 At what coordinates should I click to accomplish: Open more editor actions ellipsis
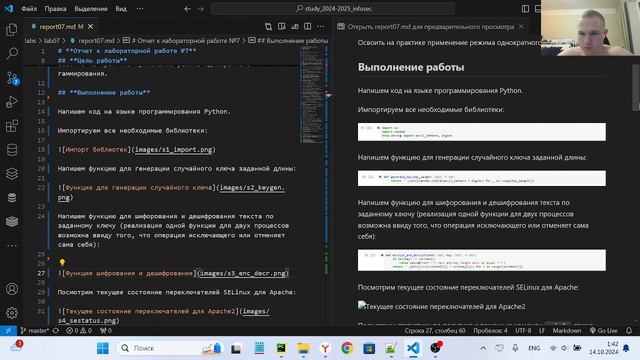click(x=320, y=27)
